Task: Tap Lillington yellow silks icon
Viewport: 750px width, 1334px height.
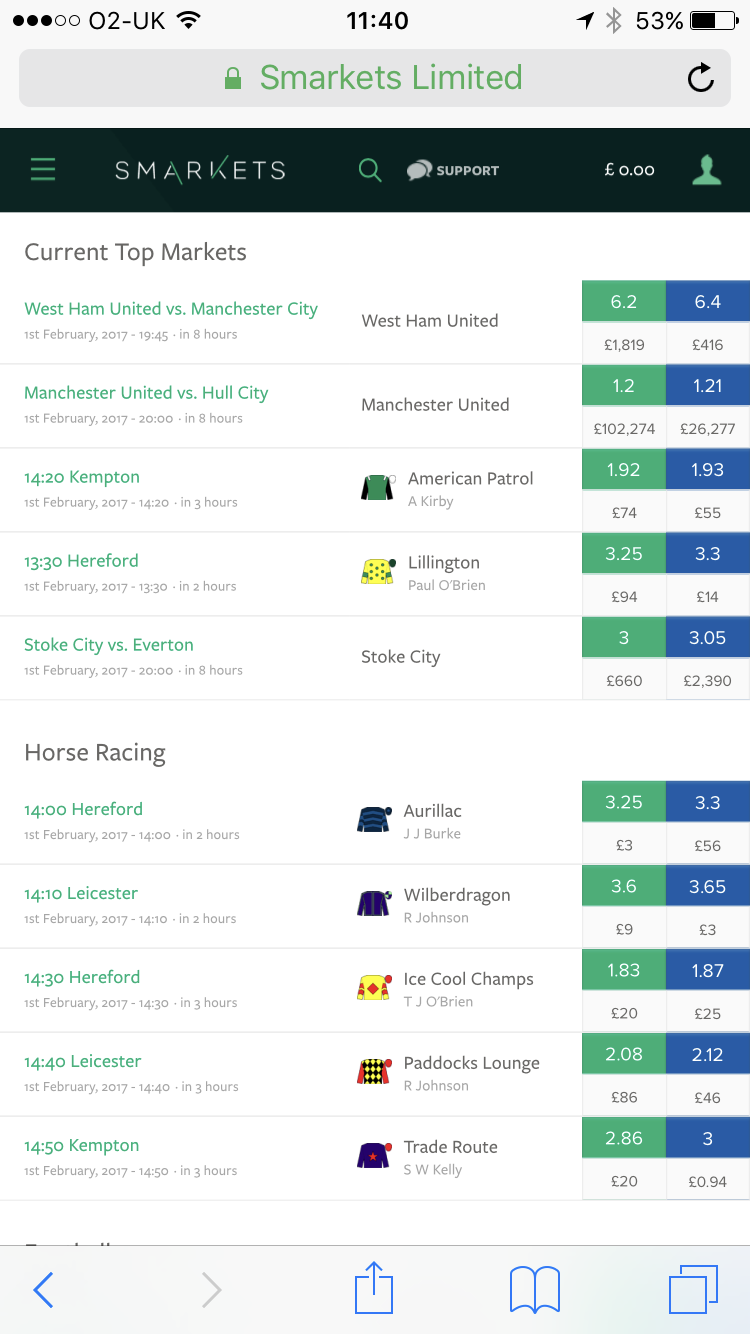Action: pyautogui.click(x=377, y=572)
